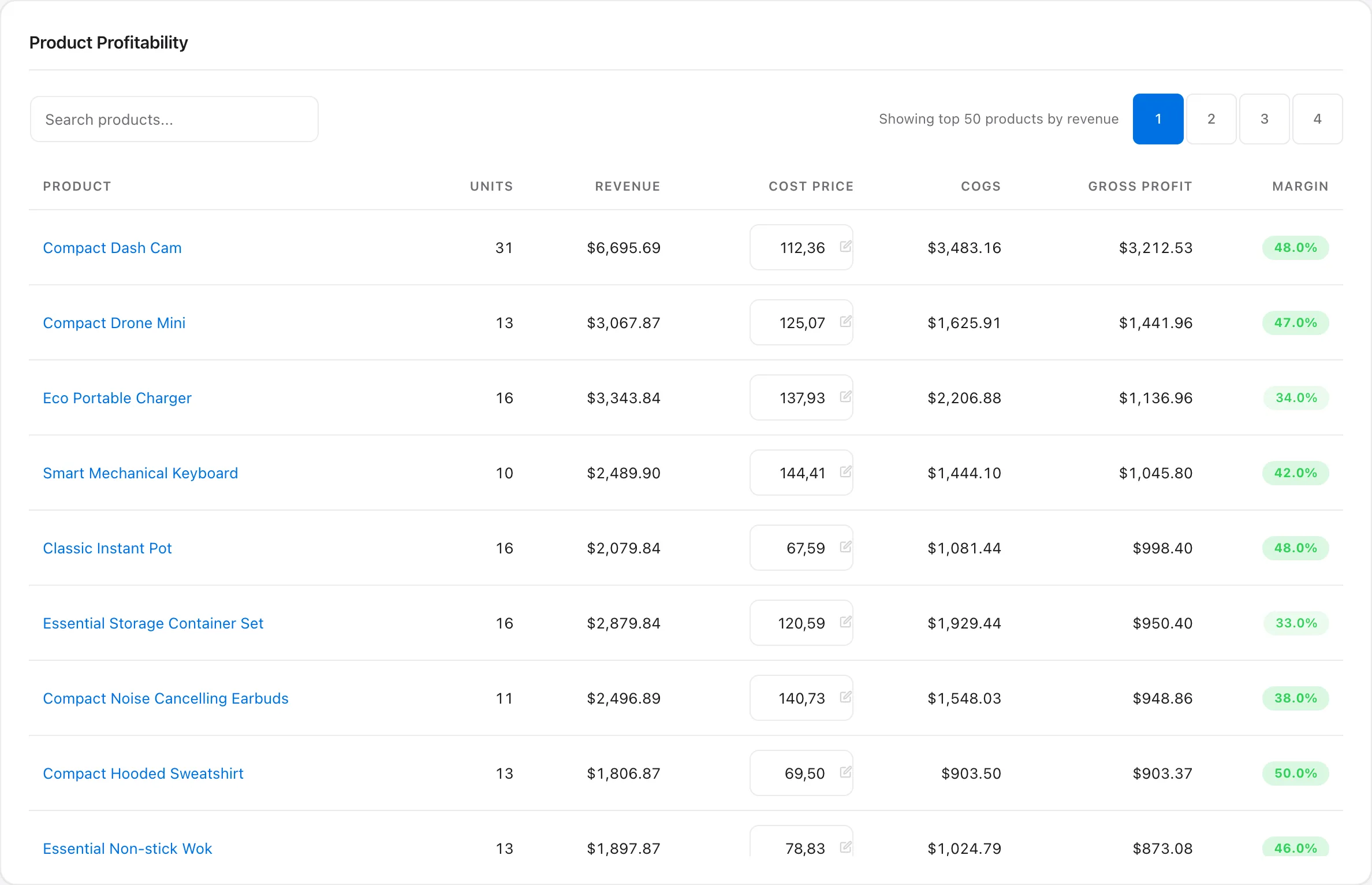Click edit icon for Essential Storage Container Set cost

pos(845,622)
